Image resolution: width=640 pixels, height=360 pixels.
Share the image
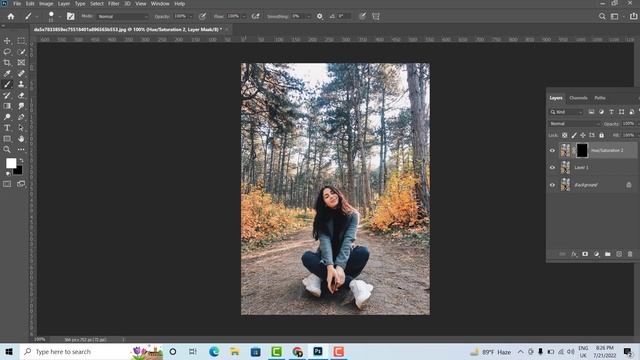click(633, 16)
